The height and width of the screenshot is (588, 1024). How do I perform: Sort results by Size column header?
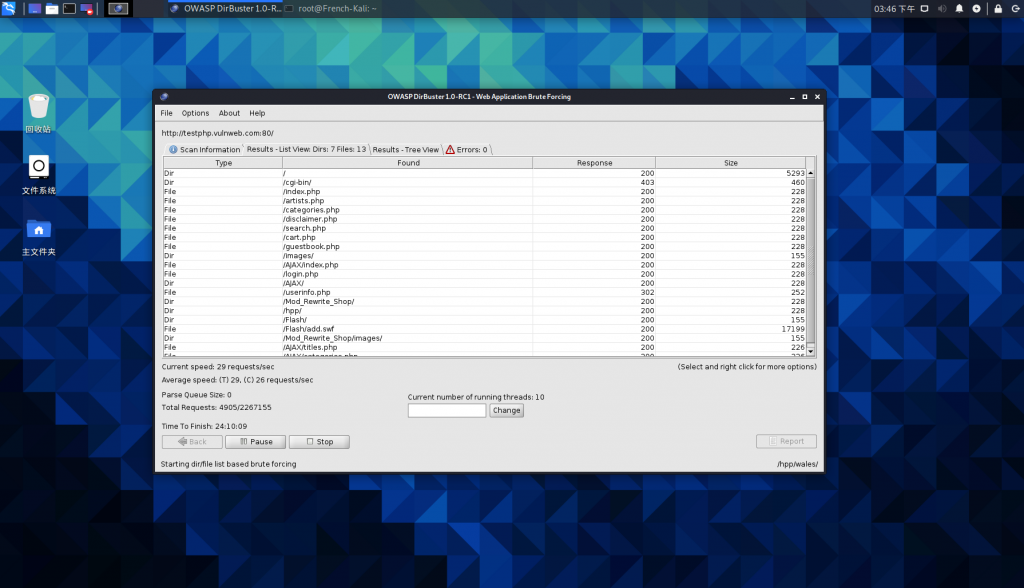tap(731, 163)
